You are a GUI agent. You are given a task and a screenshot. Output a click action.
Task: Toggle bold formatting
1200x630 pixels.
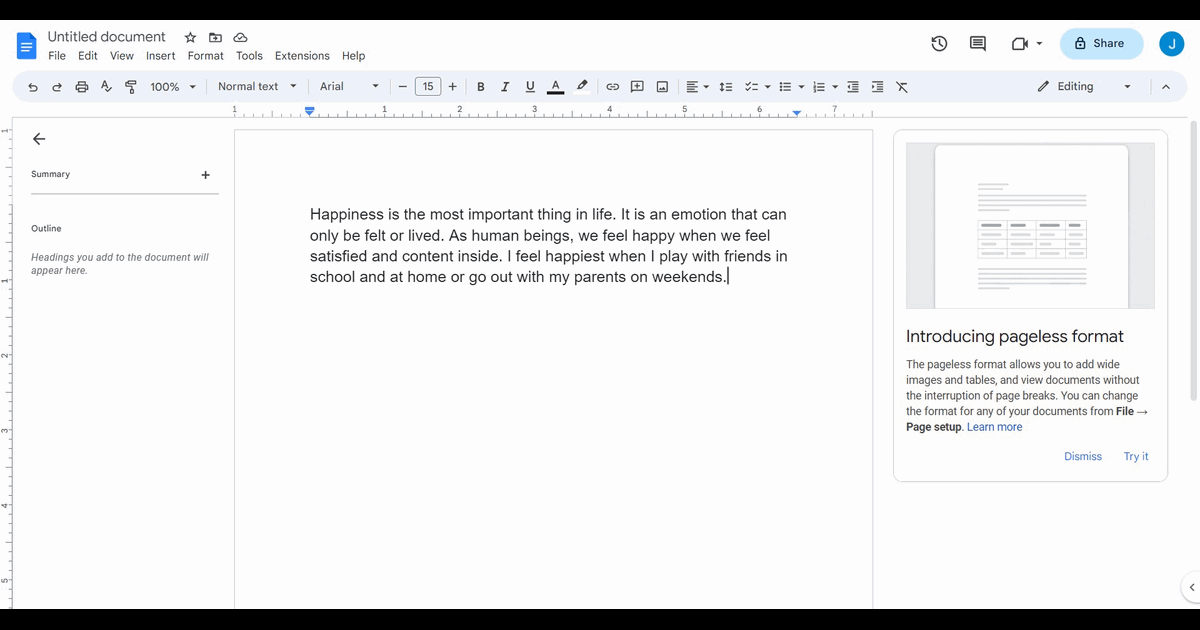(x=481, y=87)
